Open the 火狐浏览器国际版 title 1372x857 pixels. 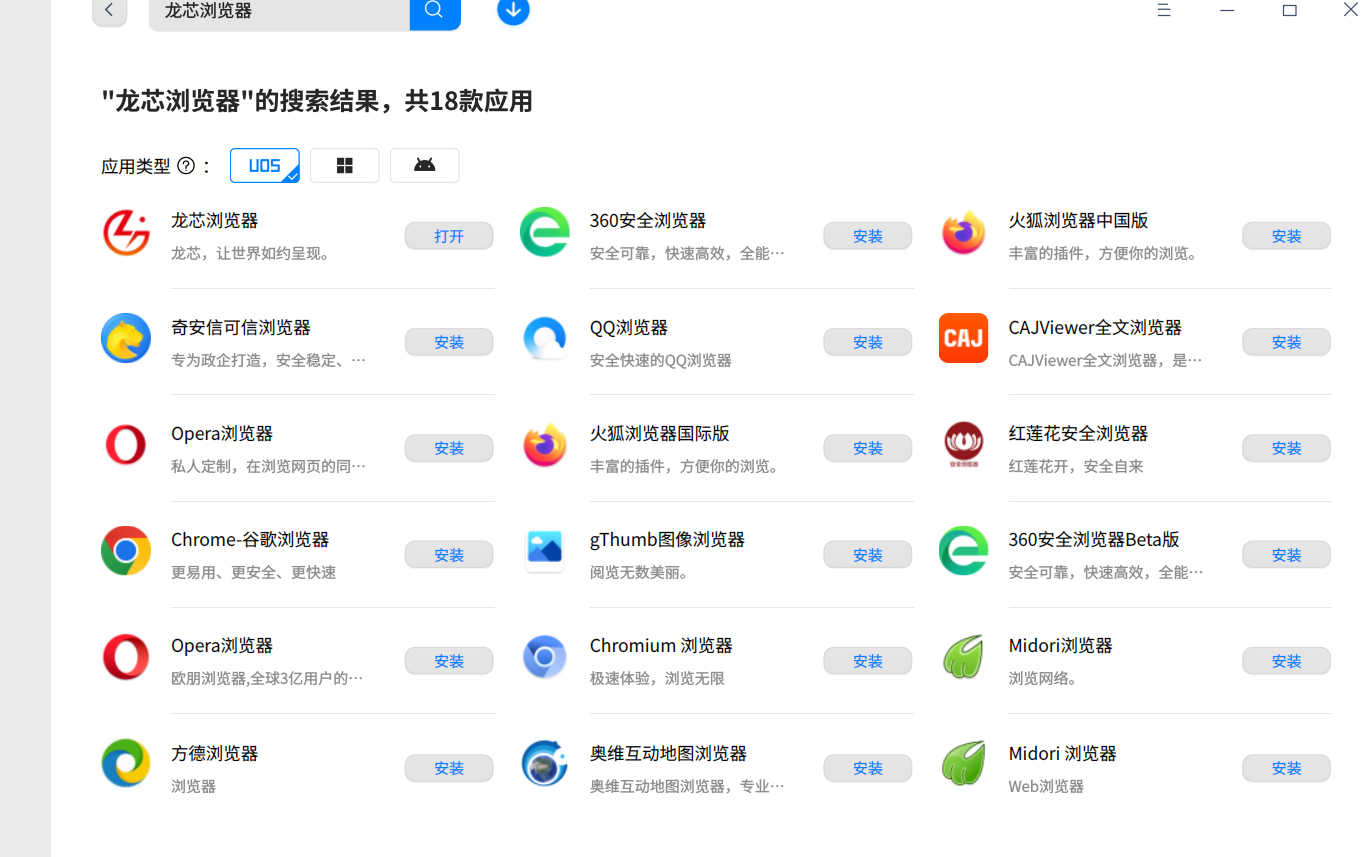[x=660, y=433]
